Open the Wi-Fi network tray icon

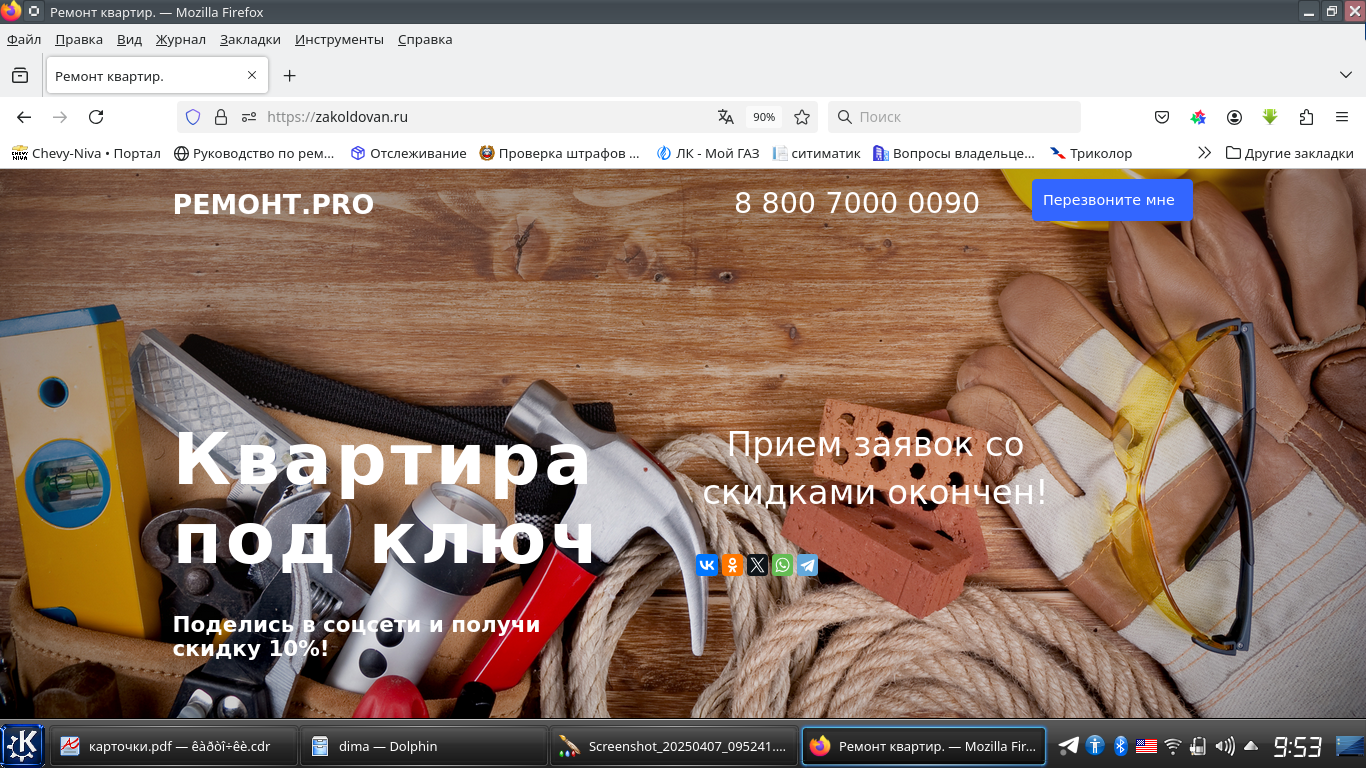(x=1173, y=746)
